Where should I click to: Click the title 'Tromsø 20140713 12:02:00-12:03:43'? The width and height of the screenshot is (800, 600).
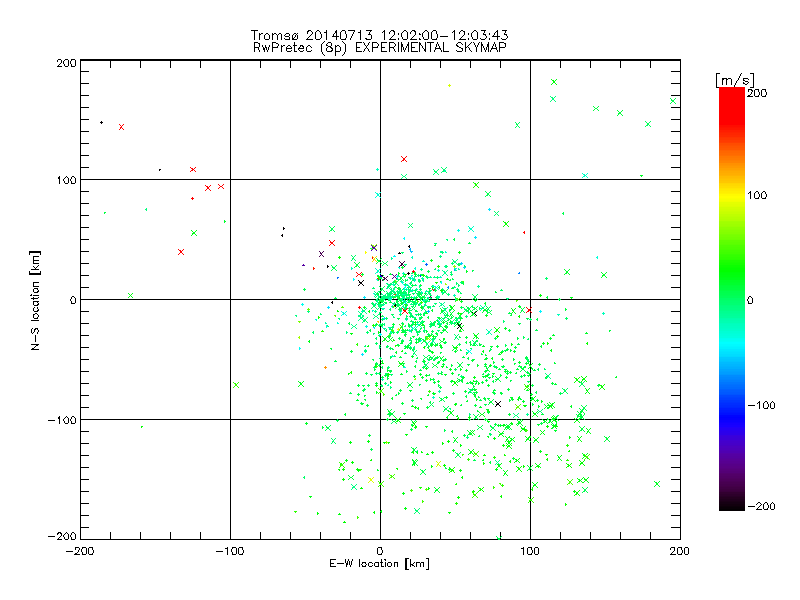[x=379, y=35]
